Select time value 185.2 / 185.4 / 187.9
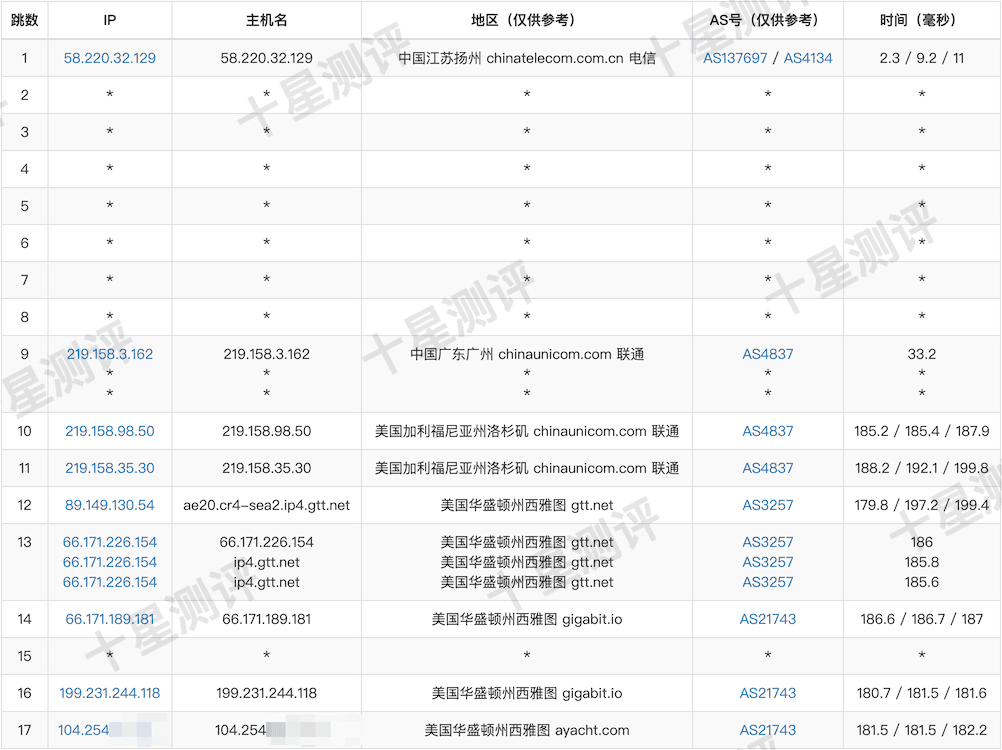Image resolution: width=1002 pixels, height=750 pixels. pyautogui.click(x=921, y=431)
